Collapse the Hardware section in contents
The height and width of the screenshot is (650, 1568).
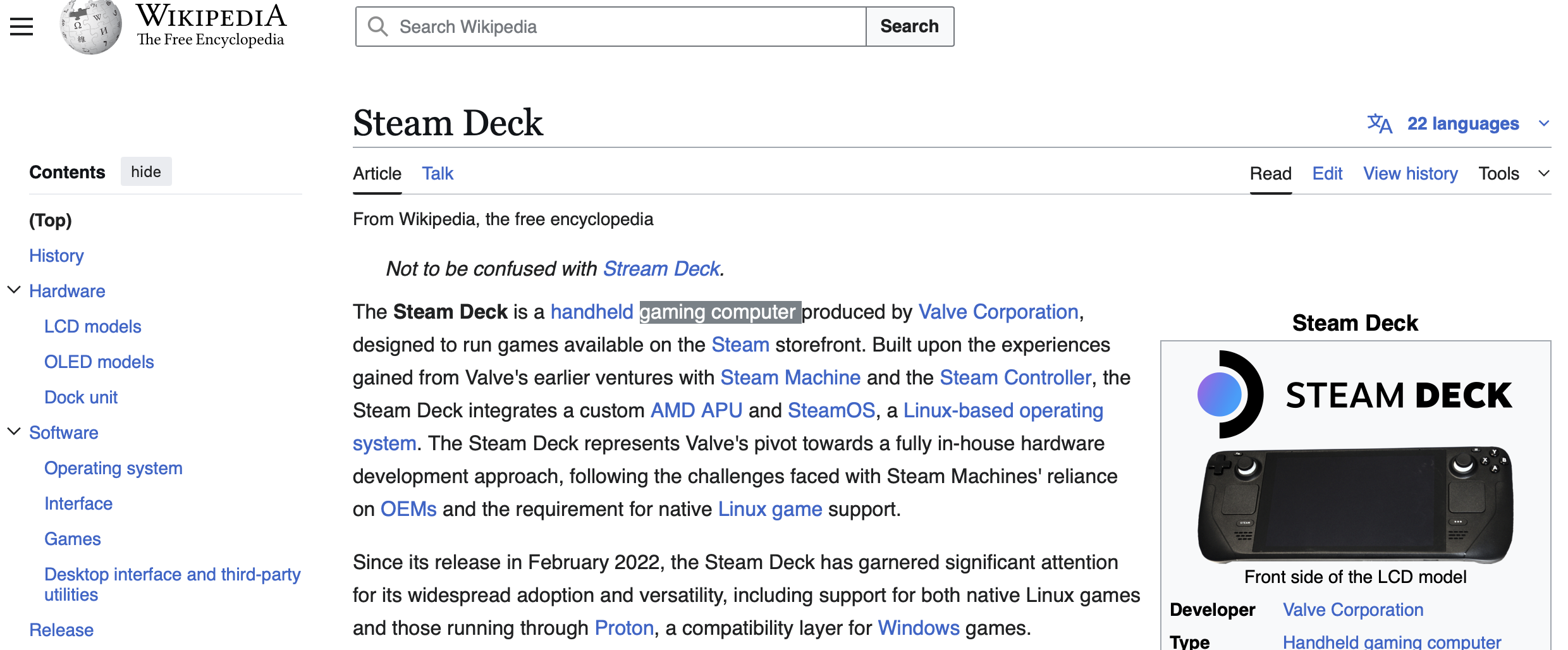[x=14, y=290]
